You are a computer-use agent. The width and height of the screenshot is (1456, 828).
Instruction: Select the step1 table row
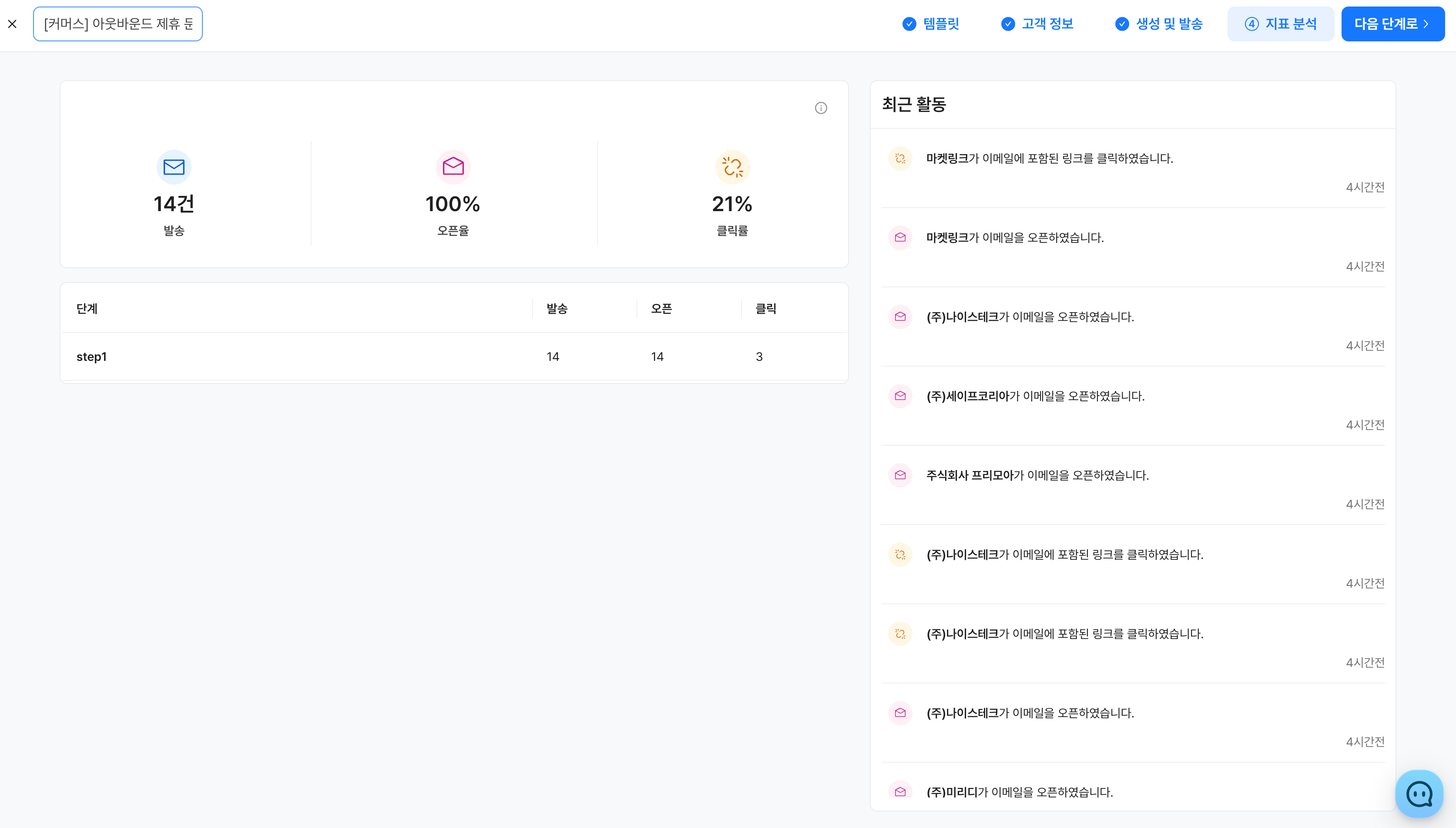[x=453, y=357]
